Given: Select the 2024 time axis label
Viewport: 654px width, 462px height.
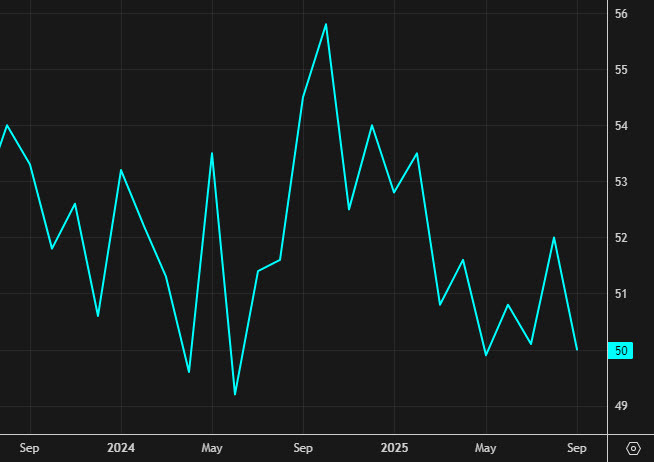Looking at the screenshot, I should click(121, 448).
